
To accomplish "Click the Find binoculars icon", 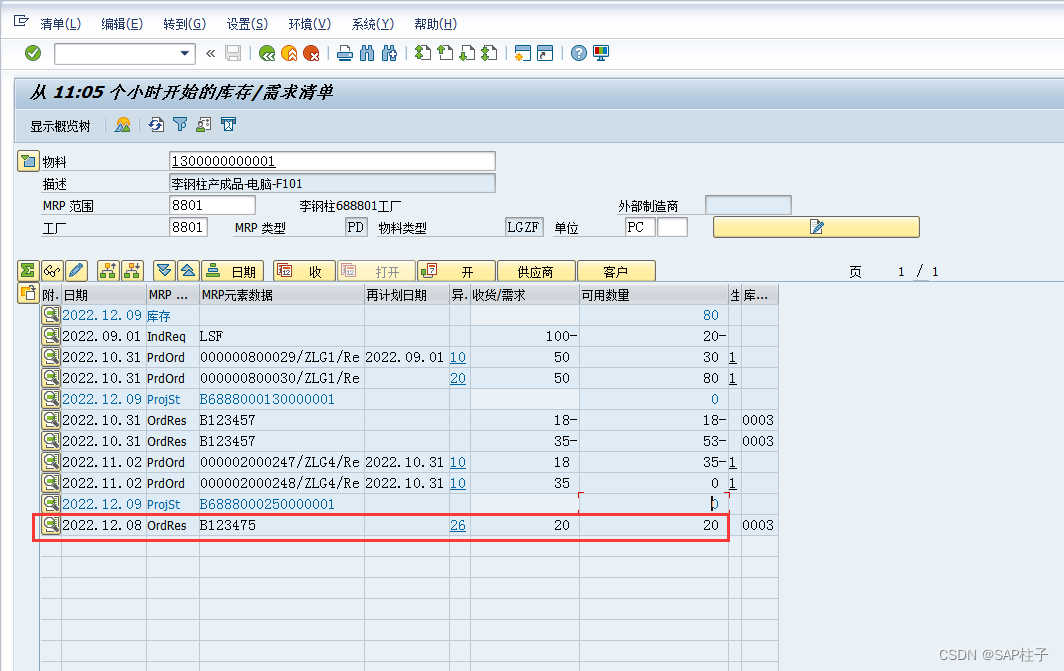I will click(367, 53).
